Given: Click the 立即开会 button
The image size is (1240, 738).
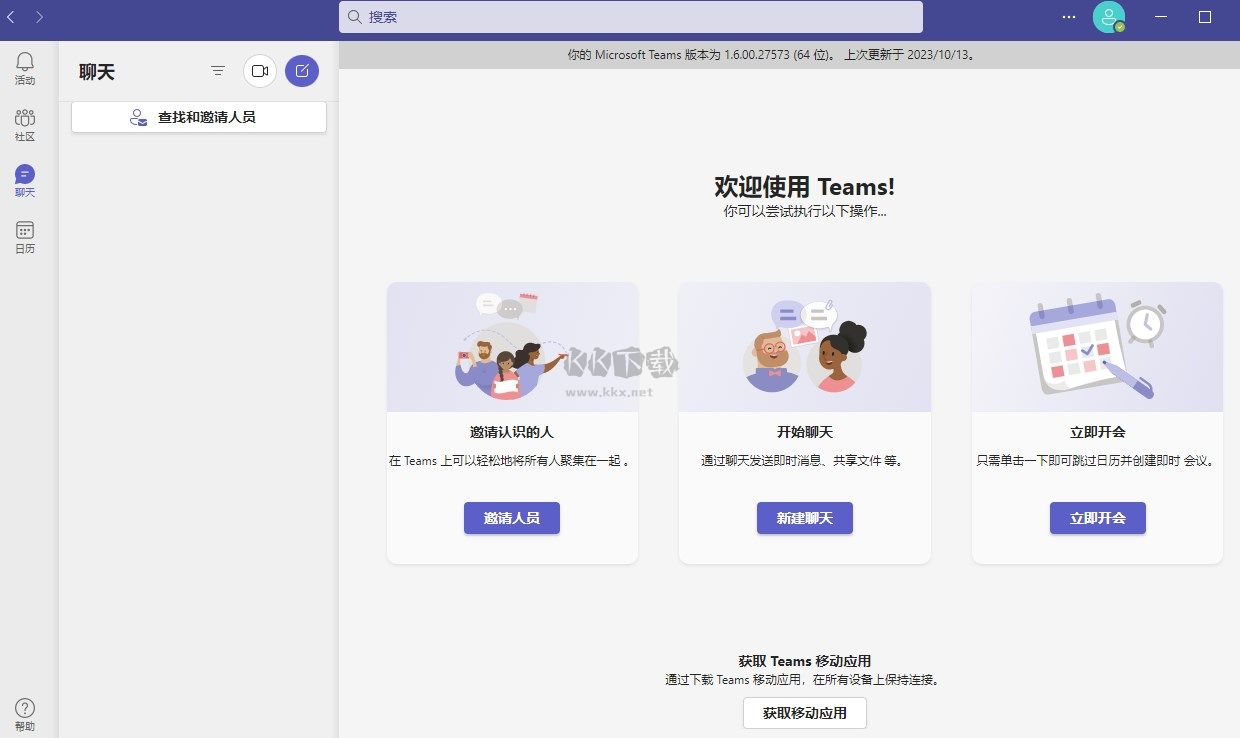Looking at the screenshot, I should pos(1097,518).
